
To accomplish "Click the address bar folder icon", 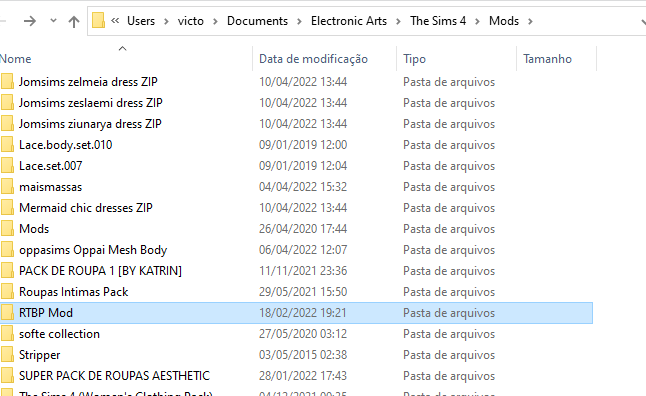I will (98, 20).
